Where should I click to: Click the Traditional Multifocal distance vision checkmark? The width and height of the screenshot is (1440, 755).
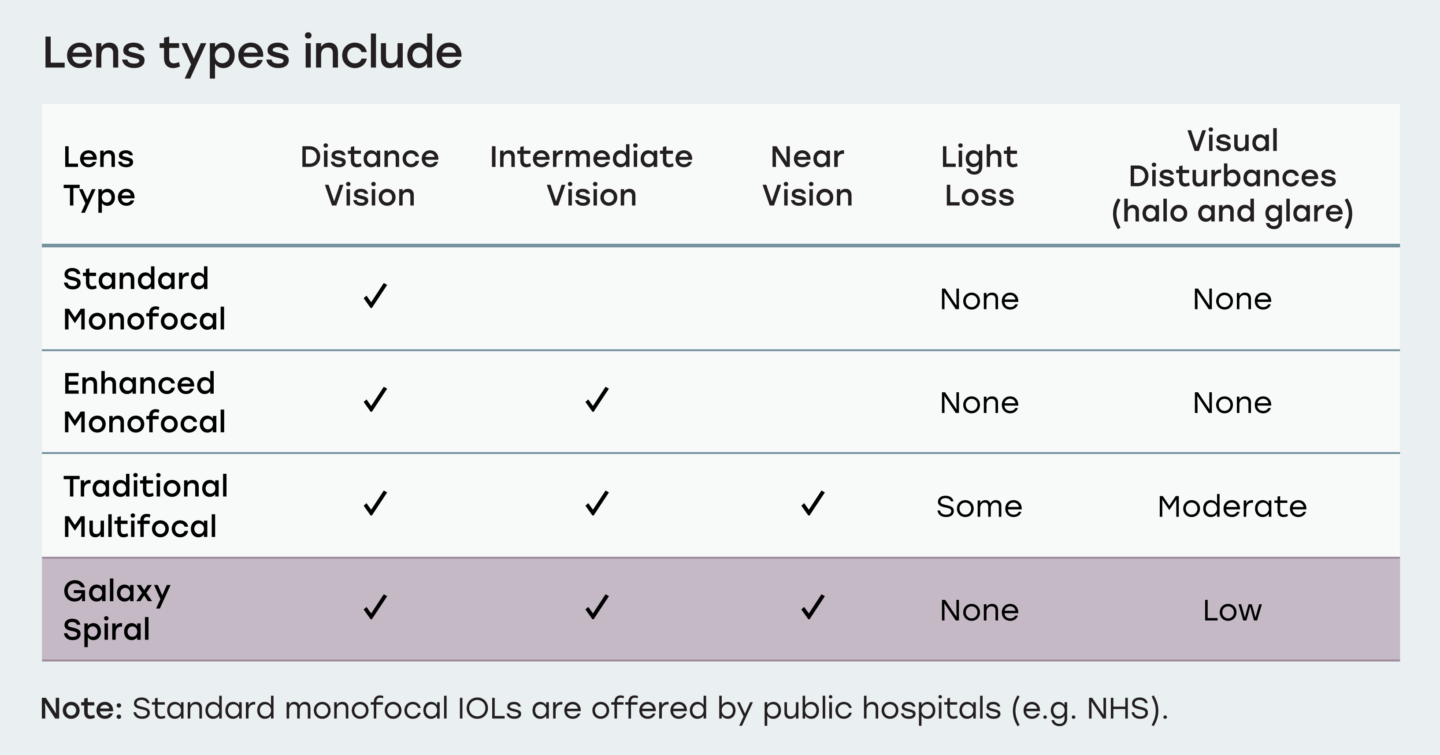tap(375, 503)
